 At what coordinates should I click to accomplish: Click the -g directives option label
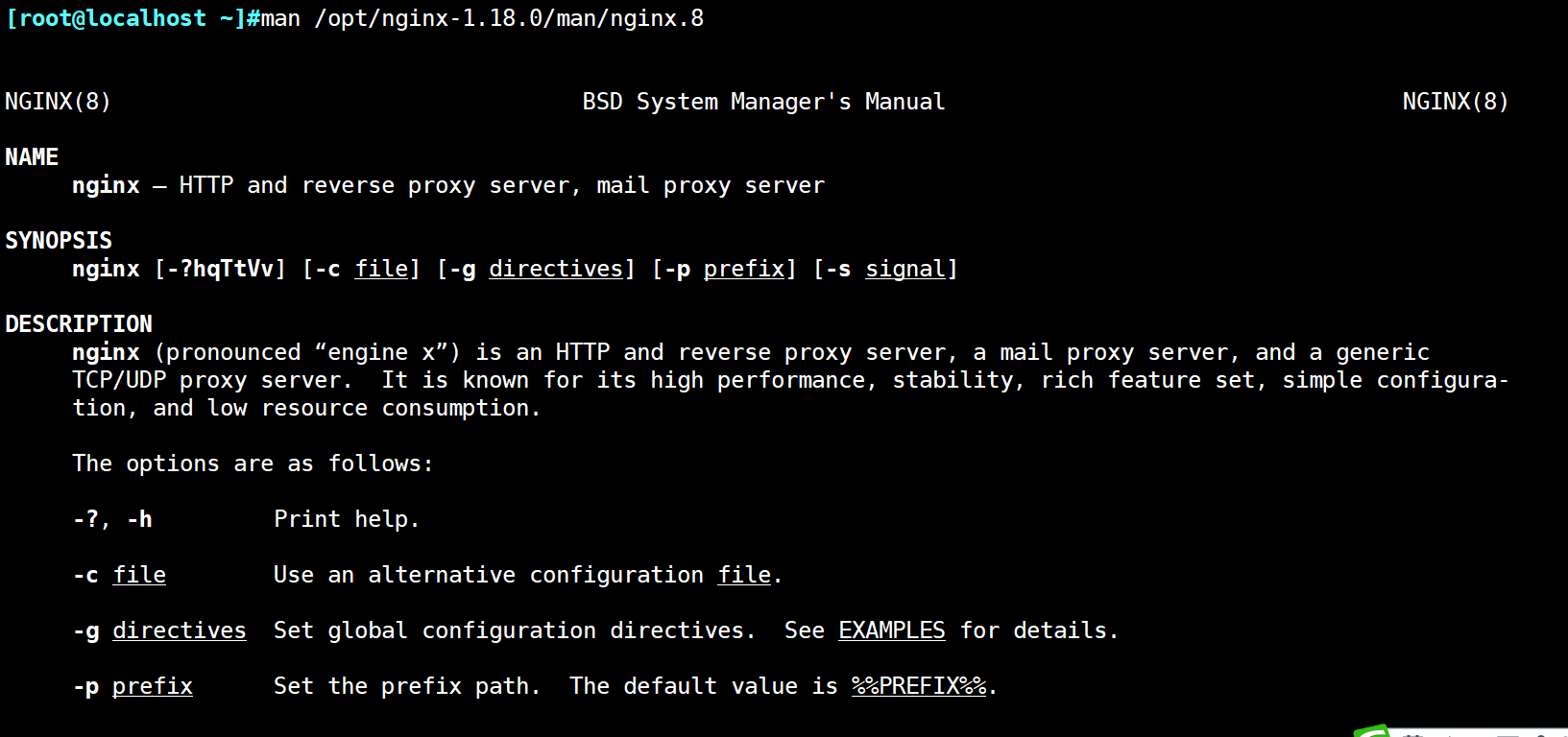[159, 630]
